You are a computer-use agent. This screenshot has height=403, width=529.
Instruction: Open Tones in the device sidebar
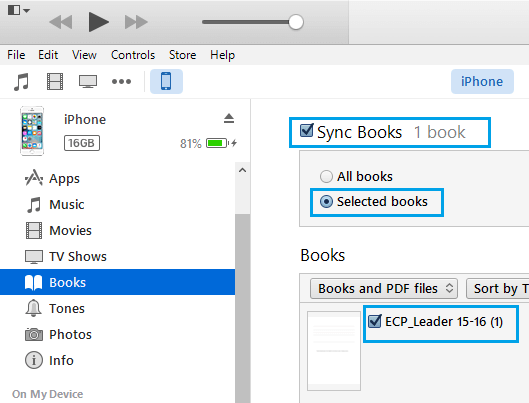pyautogui.click(x=117, y=308)
